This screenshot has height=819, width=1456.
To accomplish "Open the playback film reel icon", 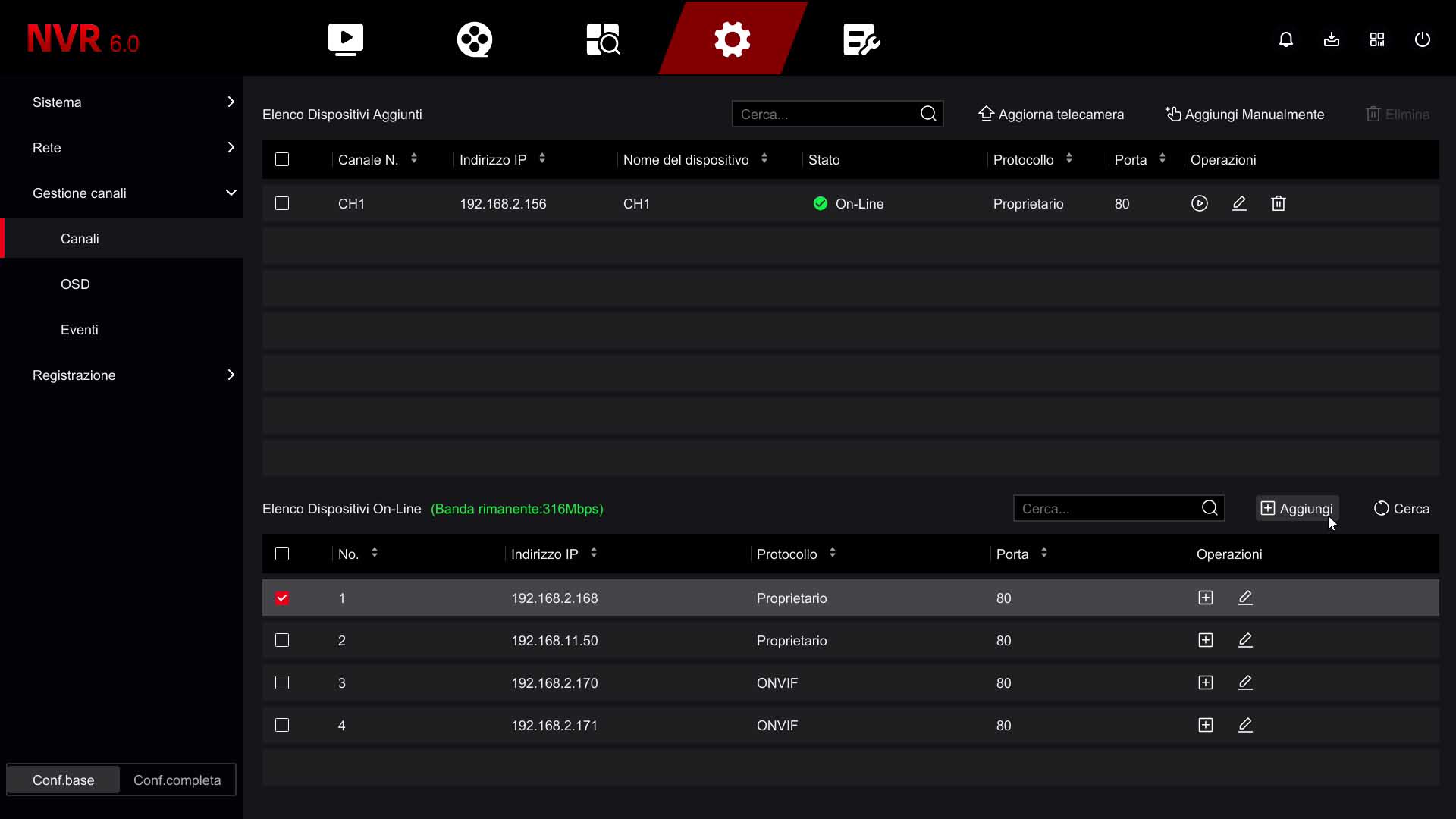I will click(475, 39).
